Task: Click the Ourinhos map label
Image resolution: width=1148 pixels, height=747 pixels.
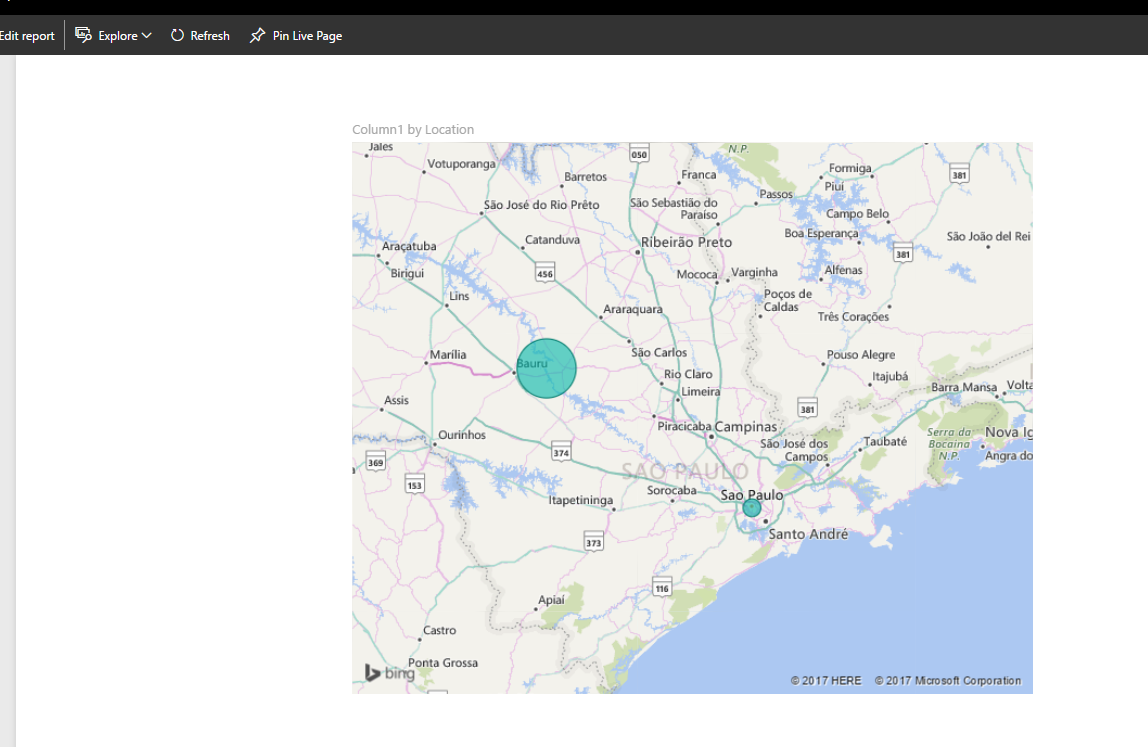Action: click(x=462, y=435)
